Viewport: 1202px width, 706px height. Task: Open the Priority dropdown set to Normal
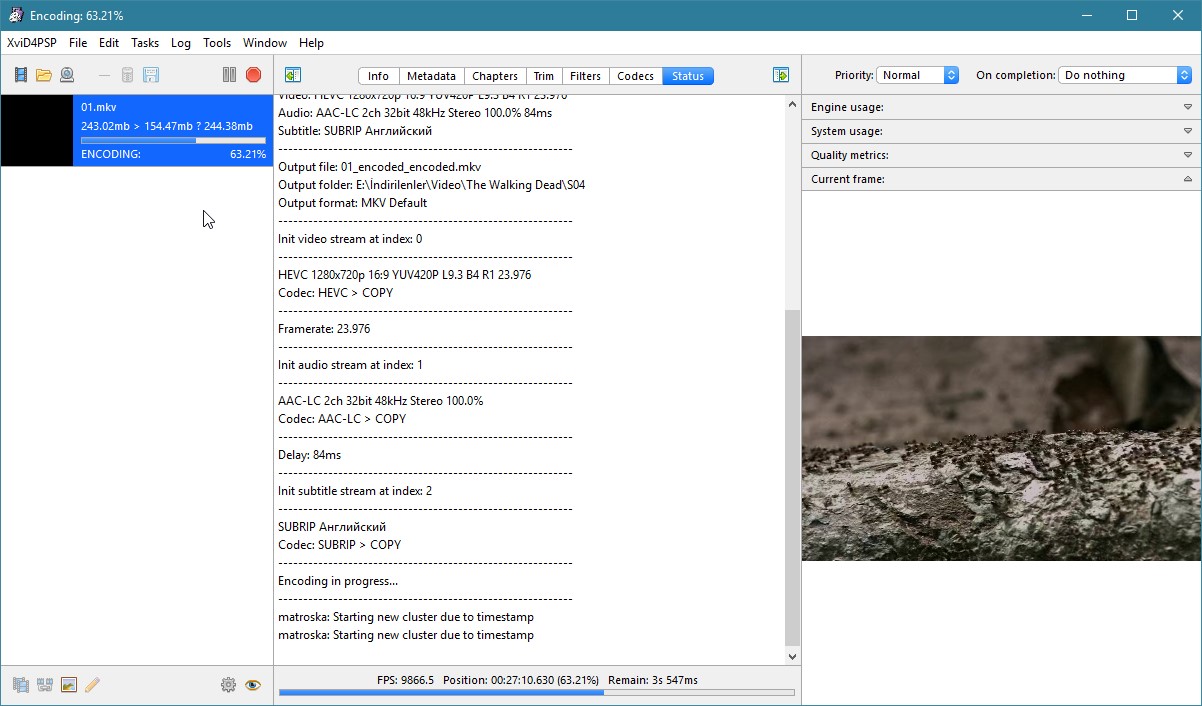coord(917,75)
